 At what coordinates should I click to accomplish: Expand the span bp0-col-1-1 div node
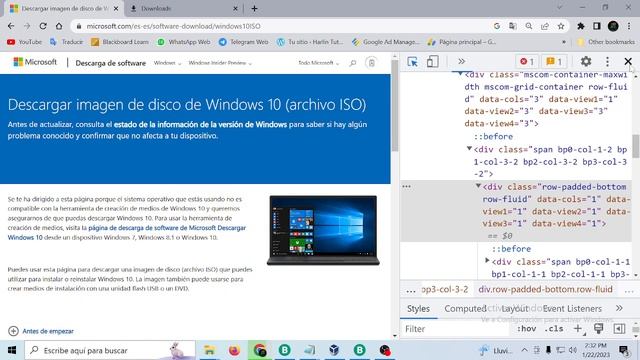[487, 260]
